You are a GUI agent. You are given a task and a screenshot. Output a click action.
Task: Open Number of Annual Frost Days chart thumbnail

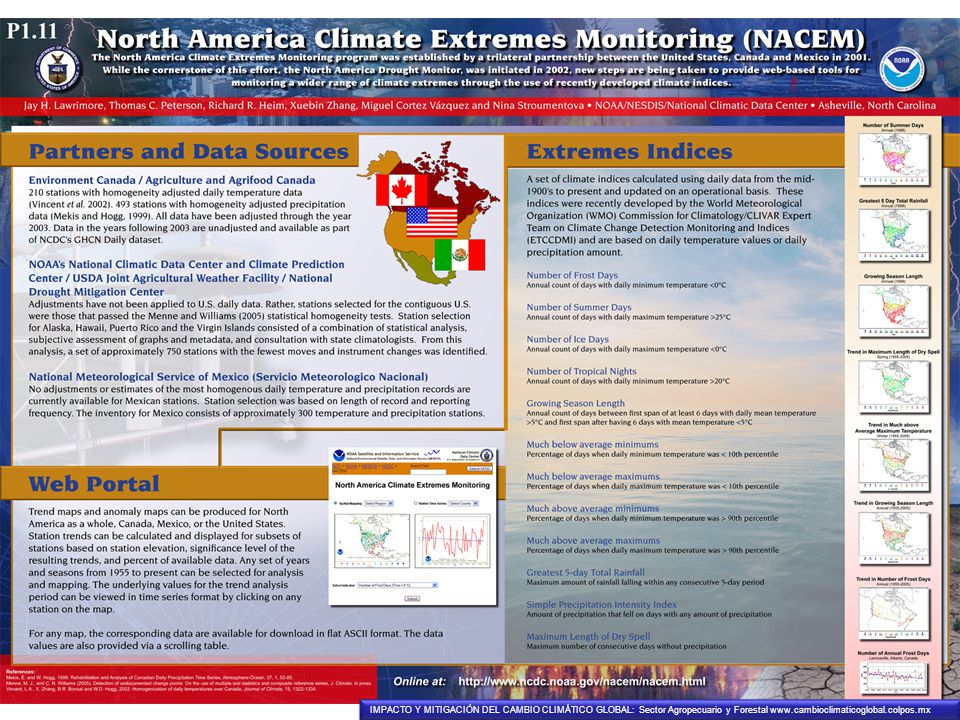click(x=893, y=678)
